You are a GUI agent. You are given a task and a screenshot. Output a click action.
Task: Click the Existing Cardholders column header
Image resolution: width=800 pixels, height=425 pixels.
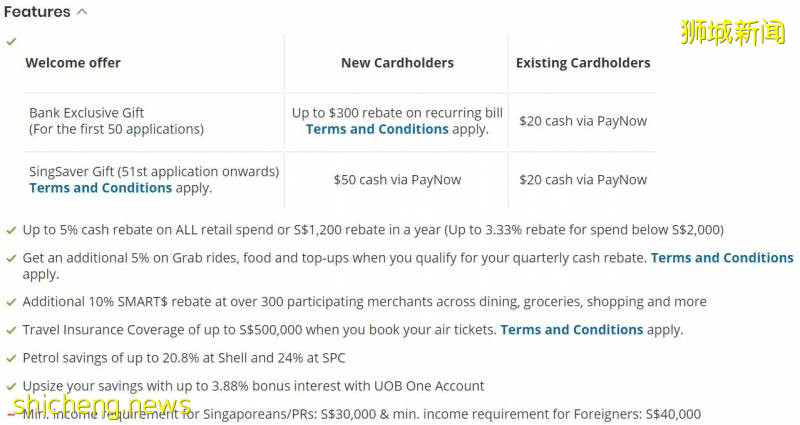click(x=582, y=63)
